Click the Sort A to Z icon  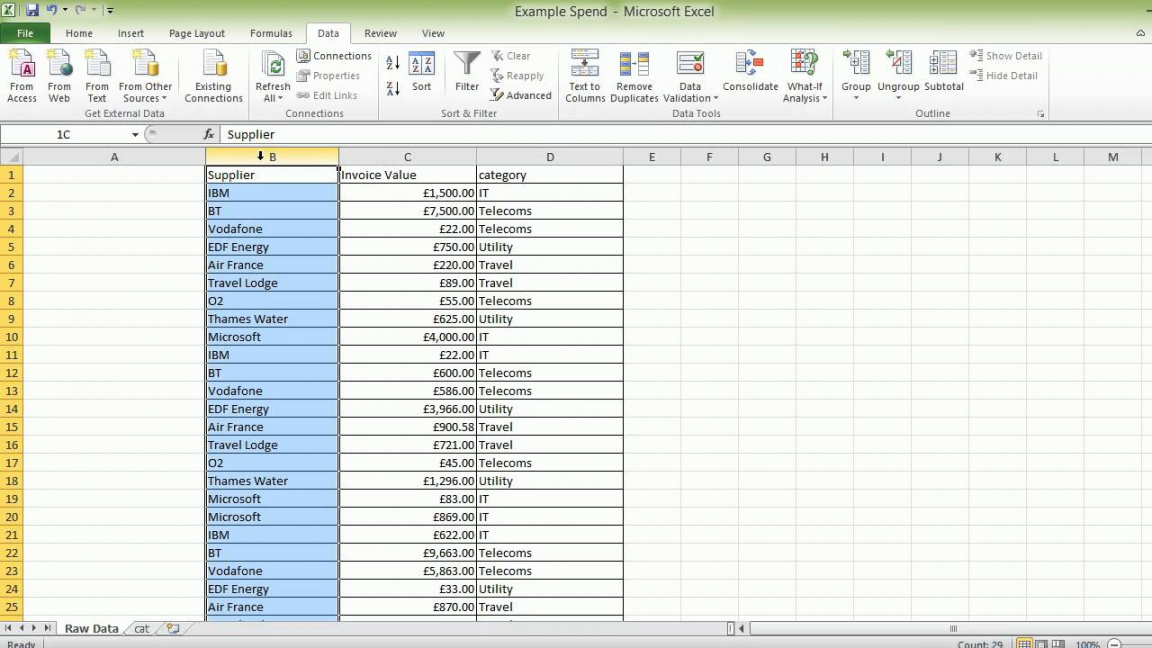(393, 63)
